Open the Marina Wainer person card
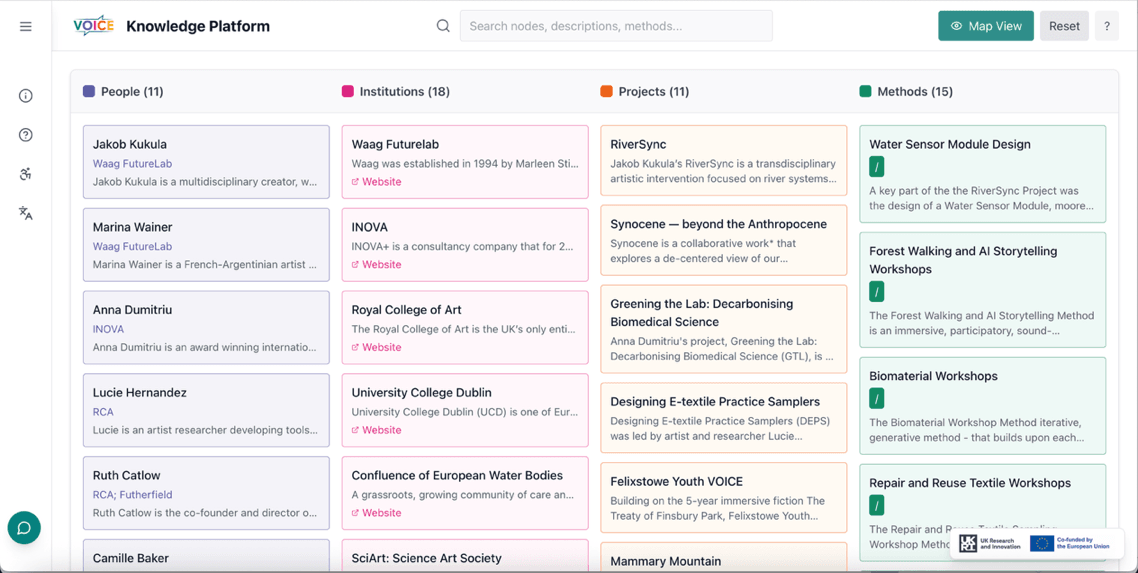This screenshot has width=1138, height=573. [206, 244]
